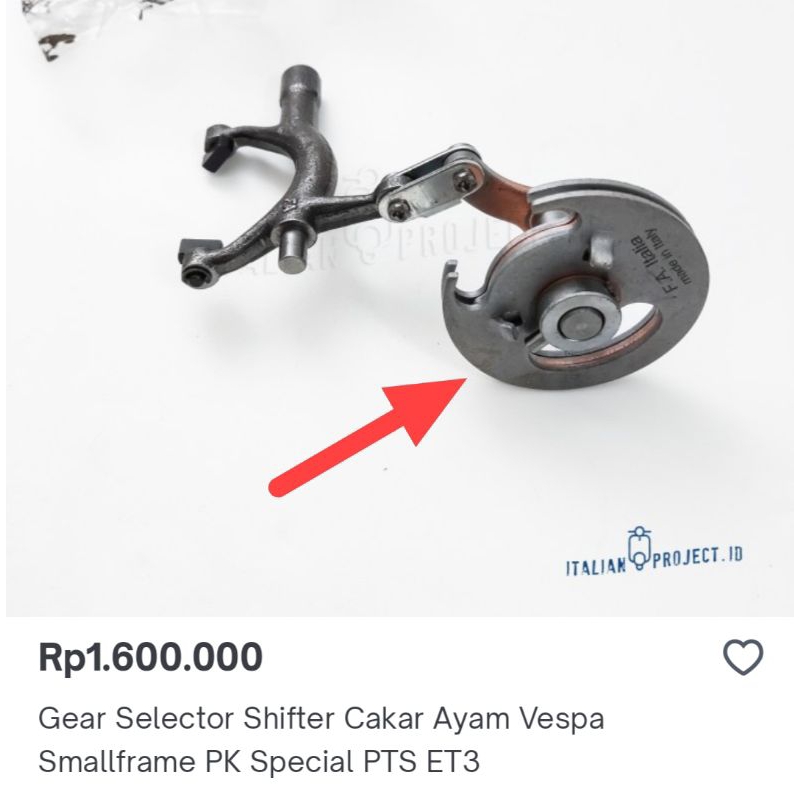The width and height of the screenshot is (800, 800).
Task: Select the "Smallframe PK Special PTS ET3" title line
Action: point(259,761)
